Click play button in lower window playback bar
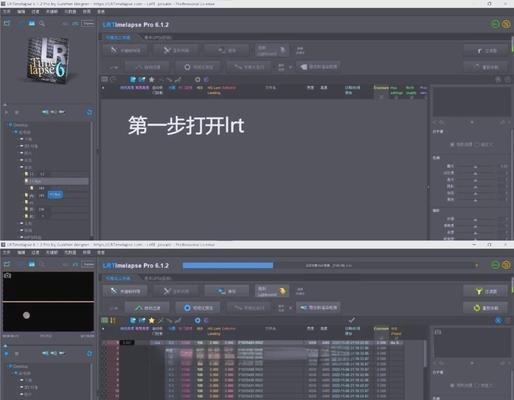514x400 pixels. pyautogui.click(x=6, y=353)
